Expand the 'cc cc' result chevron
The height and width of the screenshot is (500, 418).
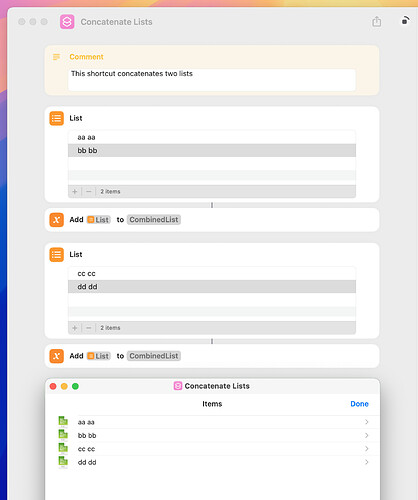367,449
